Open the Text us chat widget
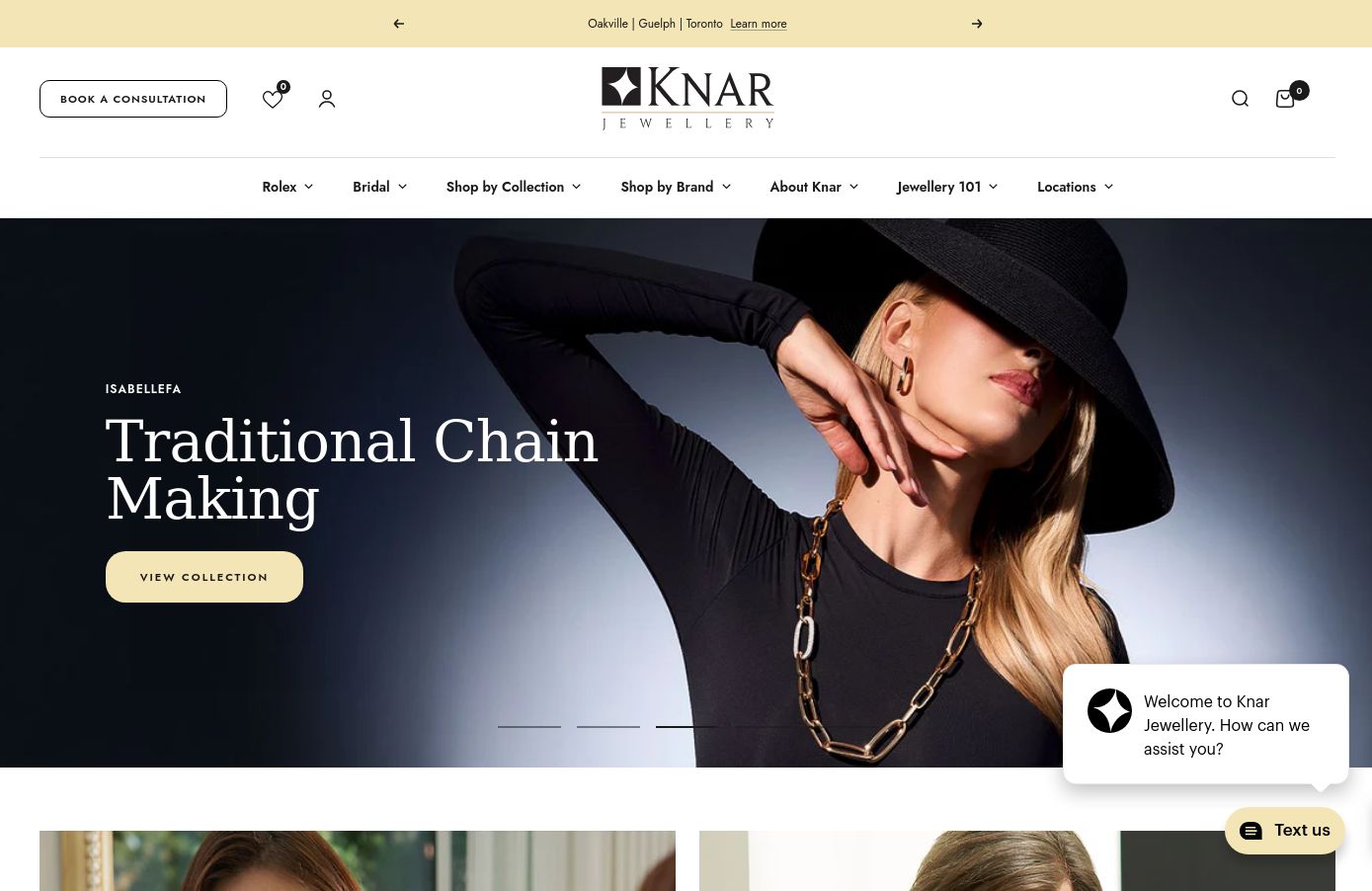This screenshot has height=891, width=1372. click(x=1285, y=831)
